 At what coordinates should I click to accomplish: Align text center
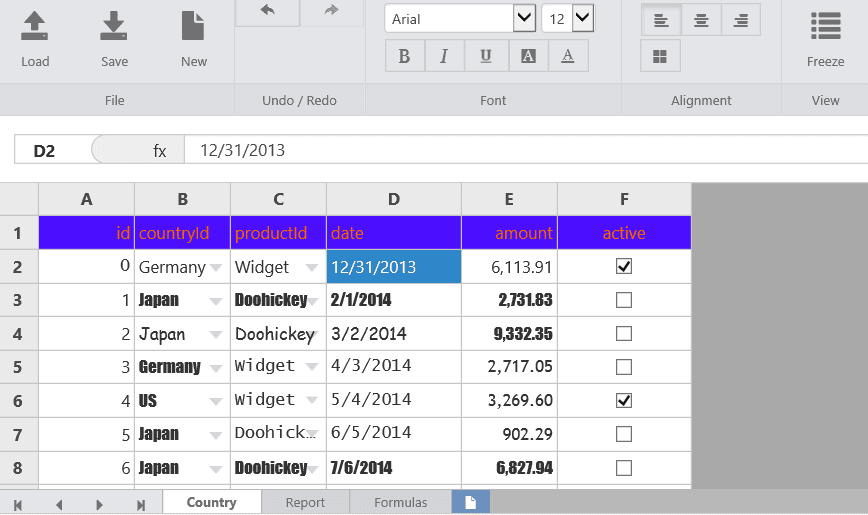coord(701,20)
